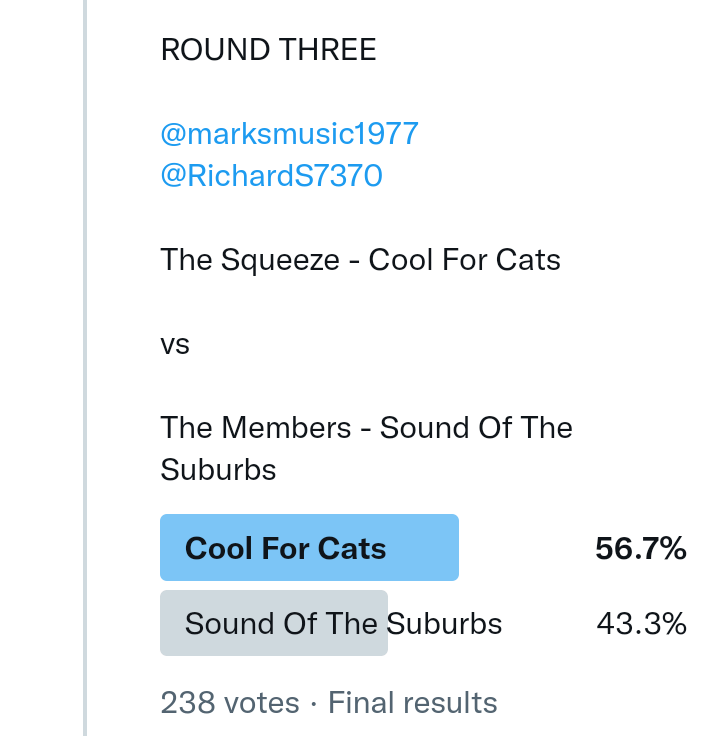Select the gray Sound Of The Suburbs poll bar
This screenshot has height=736, width=720.
(273, 623)
